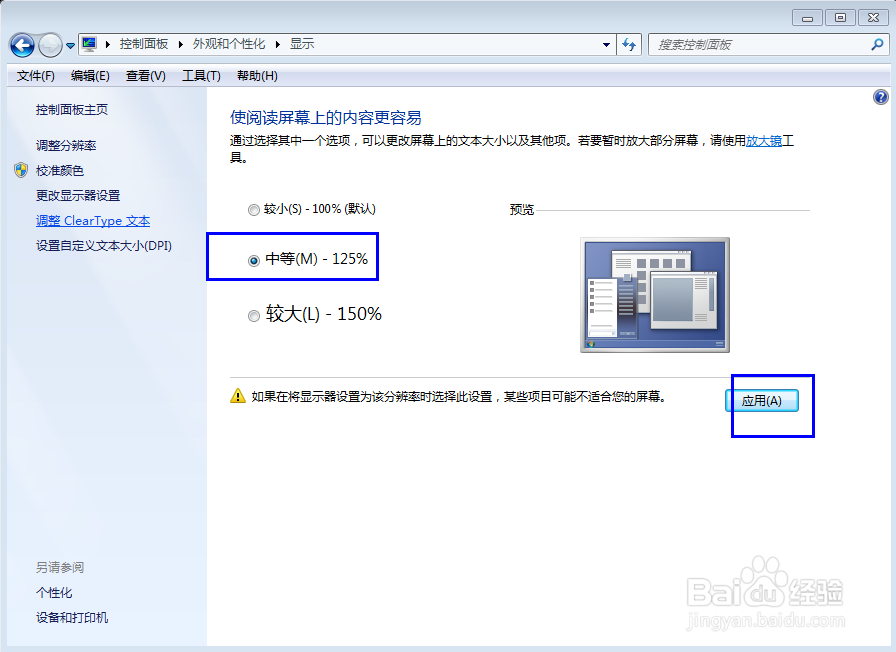This screenshot has width=896, height=652.
Task: Open the address bar dropdown arrow
Action: [606, 44]
